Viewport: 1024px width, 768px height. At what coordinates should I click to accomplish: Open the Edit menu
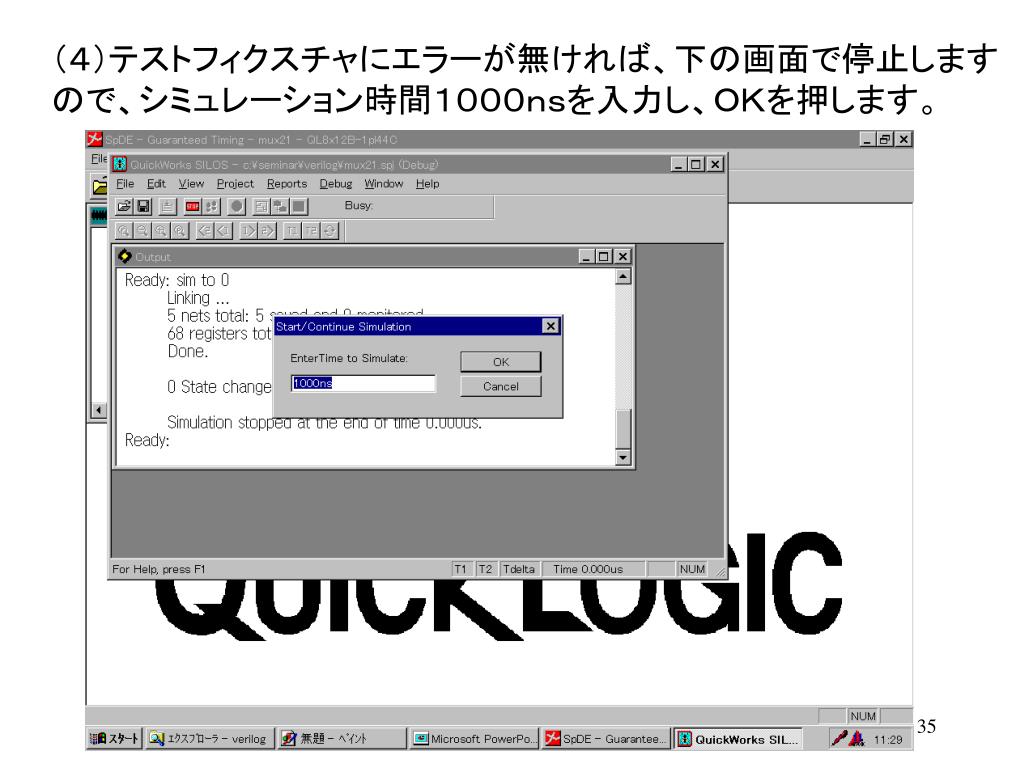pos(156,184)
